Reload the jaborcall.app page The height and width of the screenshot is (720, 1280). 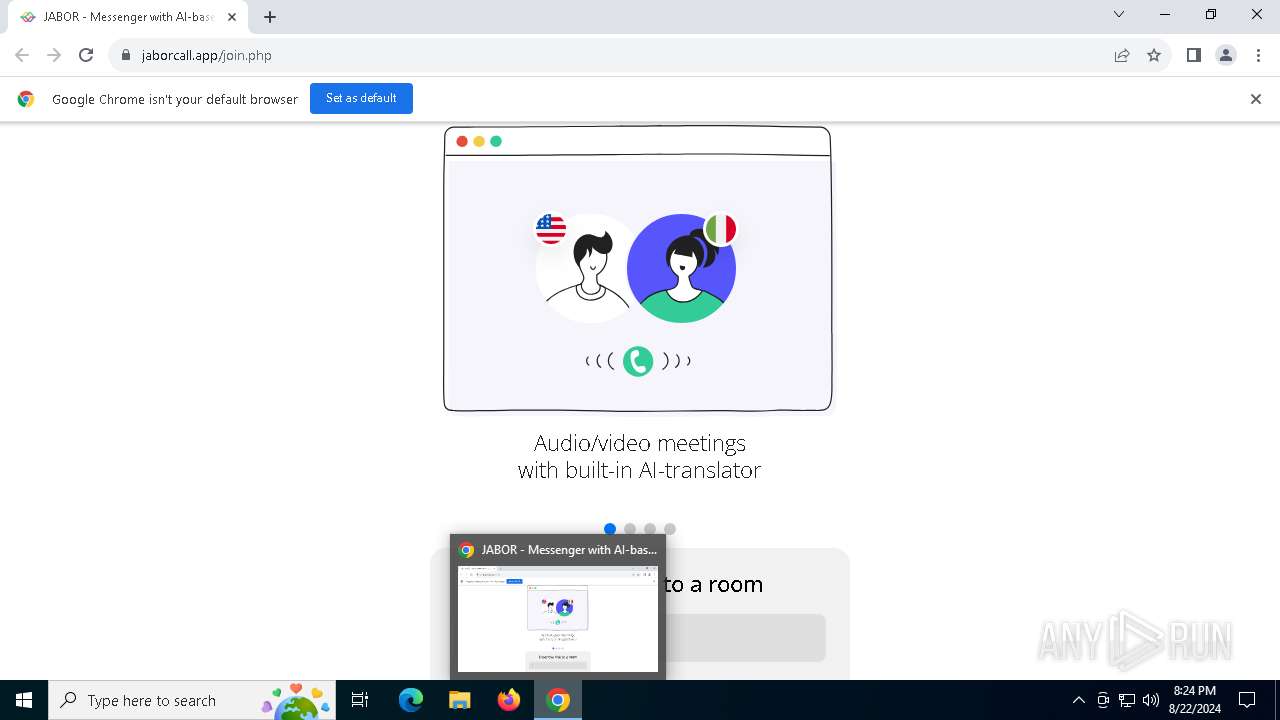(86, 55)
